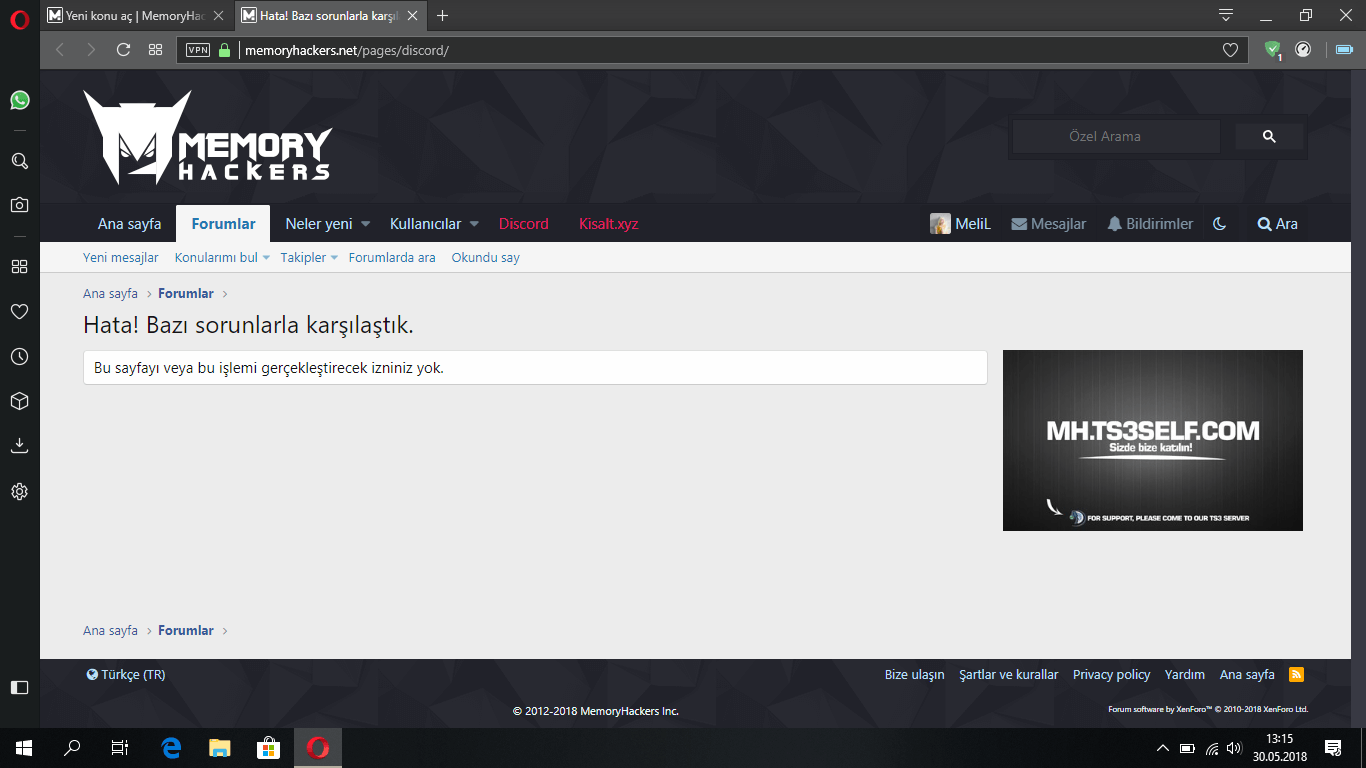This screenshot has width=1366, height=768.
Task: Open WhatsApp in the Opera sidebar
Action: pos(19,100)
